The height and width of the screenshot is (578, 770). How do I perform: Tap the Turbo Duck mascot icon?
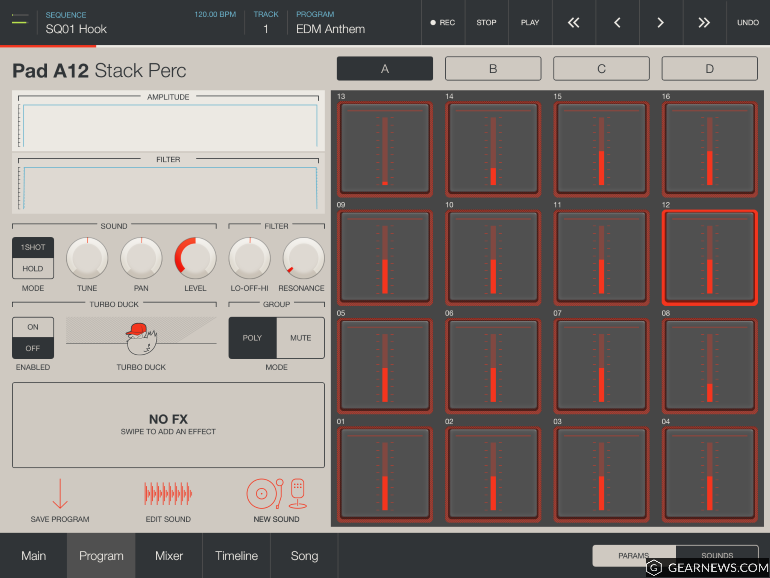(x=141, y=338)
